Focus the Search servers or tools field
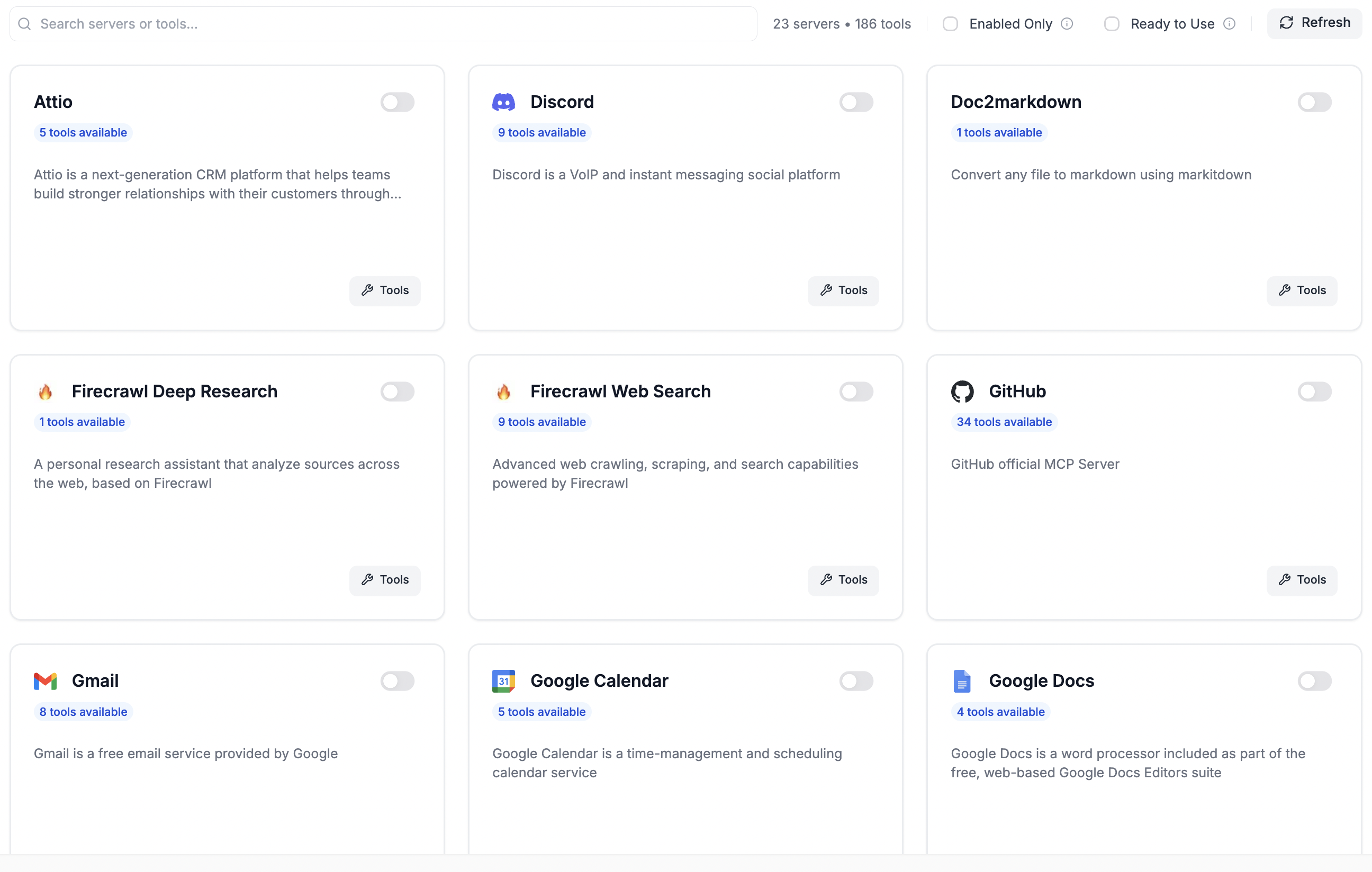The height and width of the screenshot is (872, 1372). click(x=383, y=24)
